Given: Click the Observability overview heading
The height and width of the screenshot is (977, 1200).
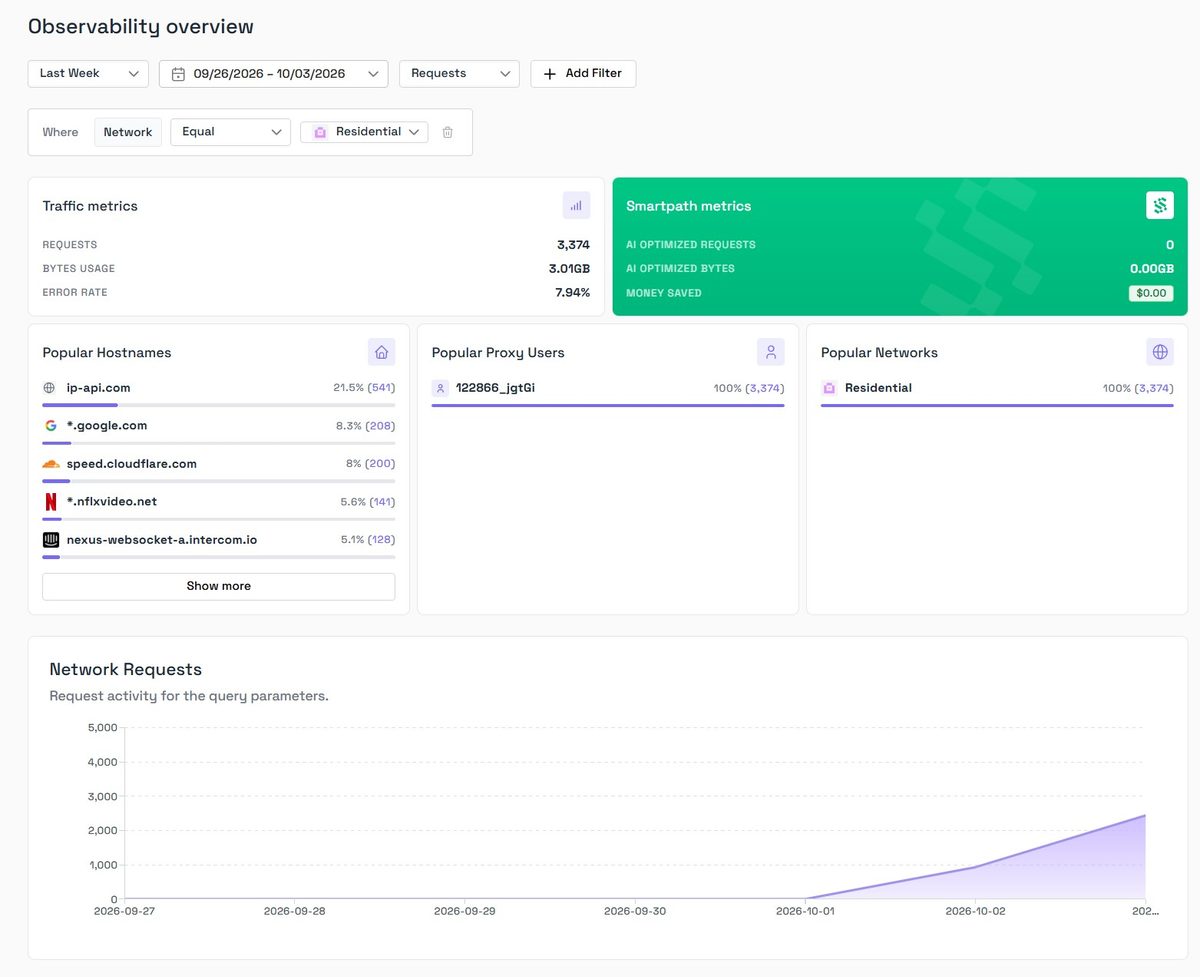Looking at the screenshot, I should 141,27.
